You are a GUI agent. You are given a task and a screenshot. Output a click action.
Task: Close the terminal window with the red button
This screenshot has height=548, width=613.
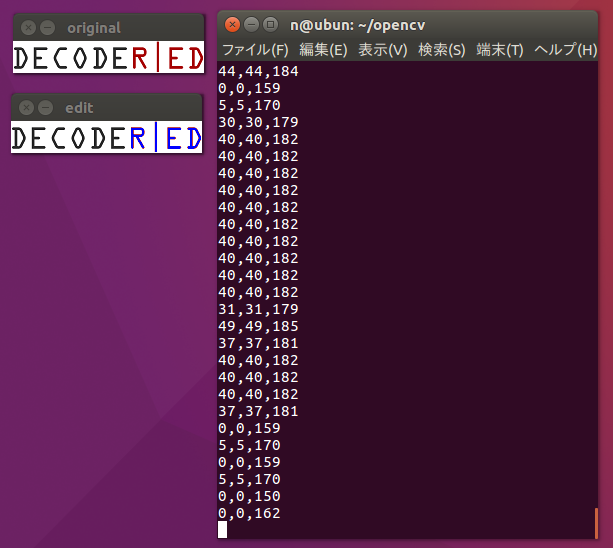click(x=233, y=24)
